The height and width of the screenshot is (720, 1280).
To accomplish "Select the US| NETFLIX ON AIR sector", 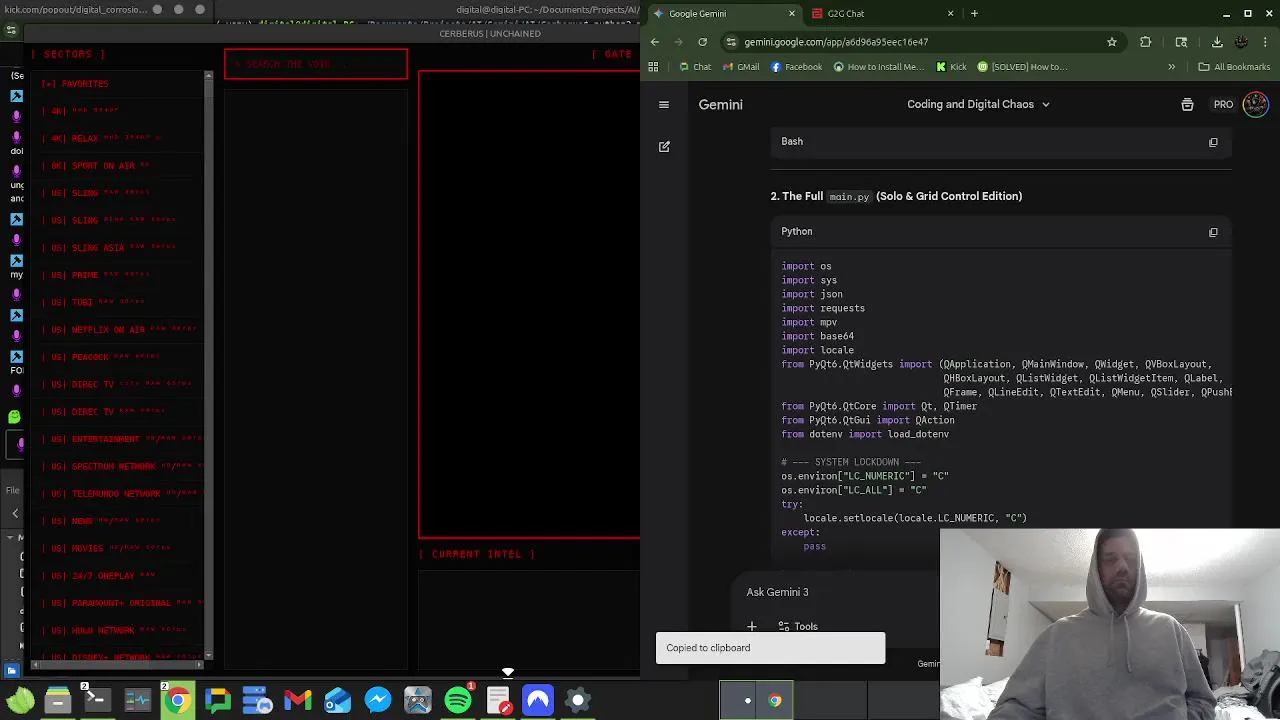I will tap(116, 330).
